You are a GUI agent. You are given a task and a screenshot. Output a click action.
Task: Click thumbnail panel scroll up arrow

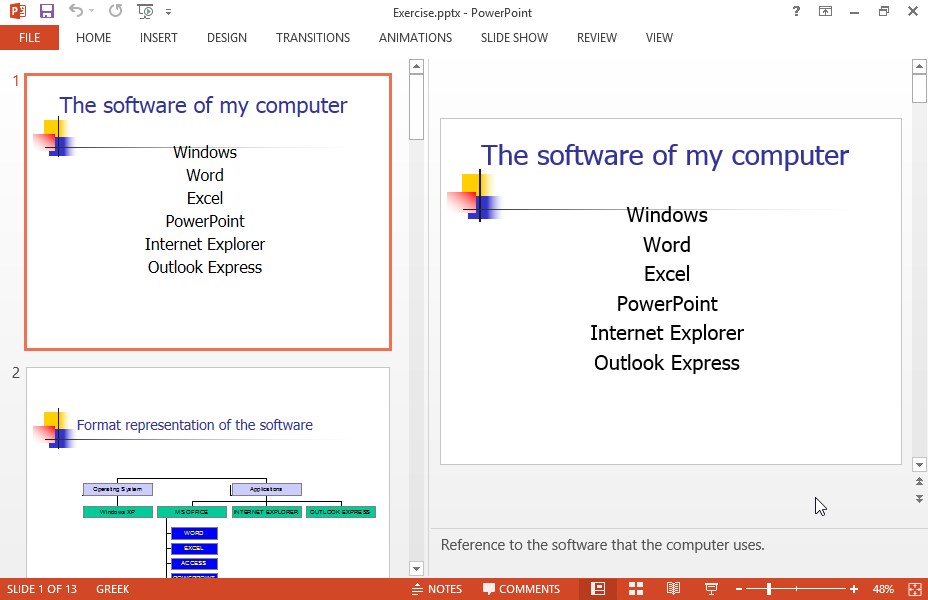417,66
